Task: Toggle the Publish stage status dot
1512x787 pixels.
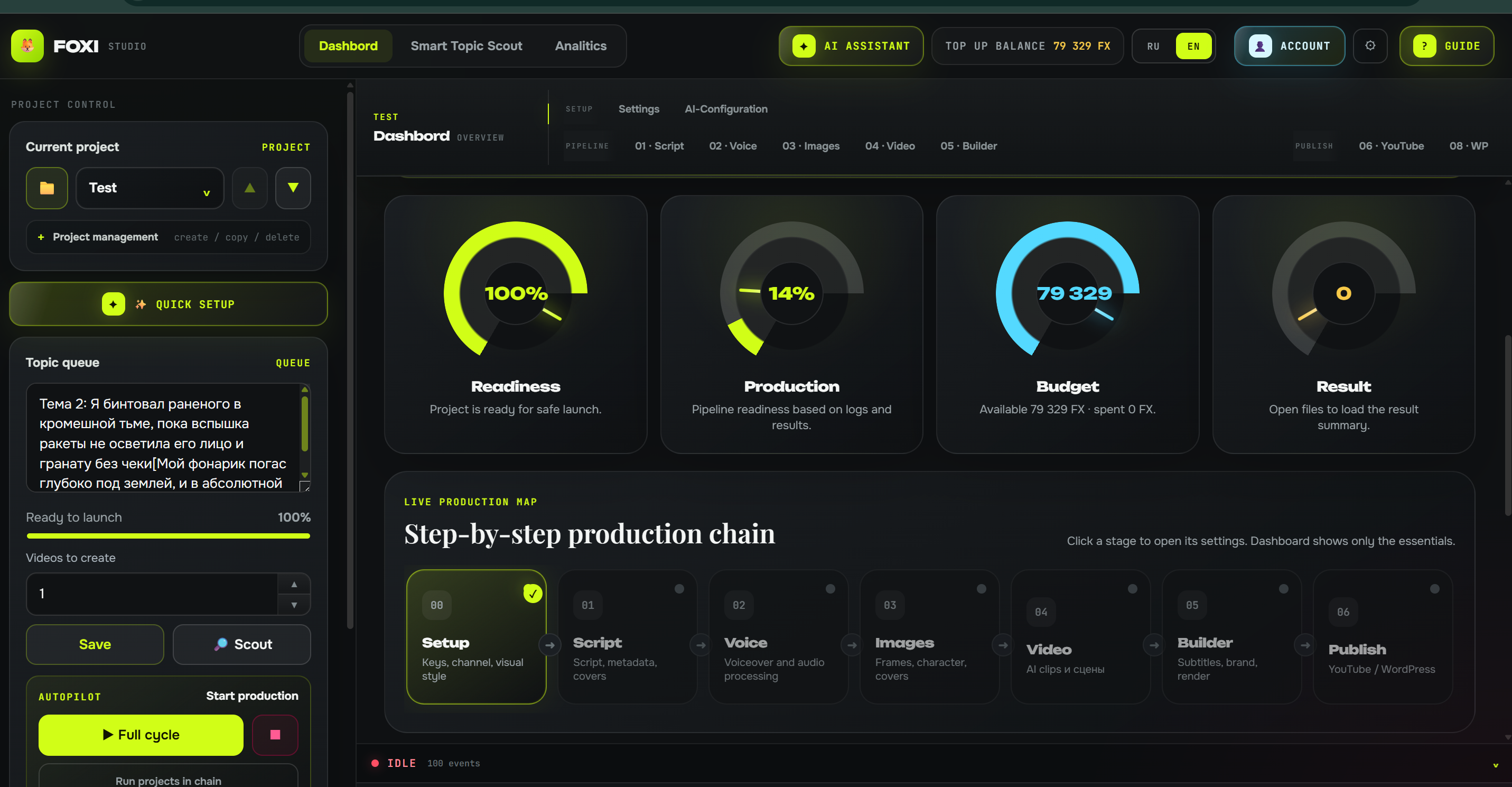Action: pos(1434,588)
